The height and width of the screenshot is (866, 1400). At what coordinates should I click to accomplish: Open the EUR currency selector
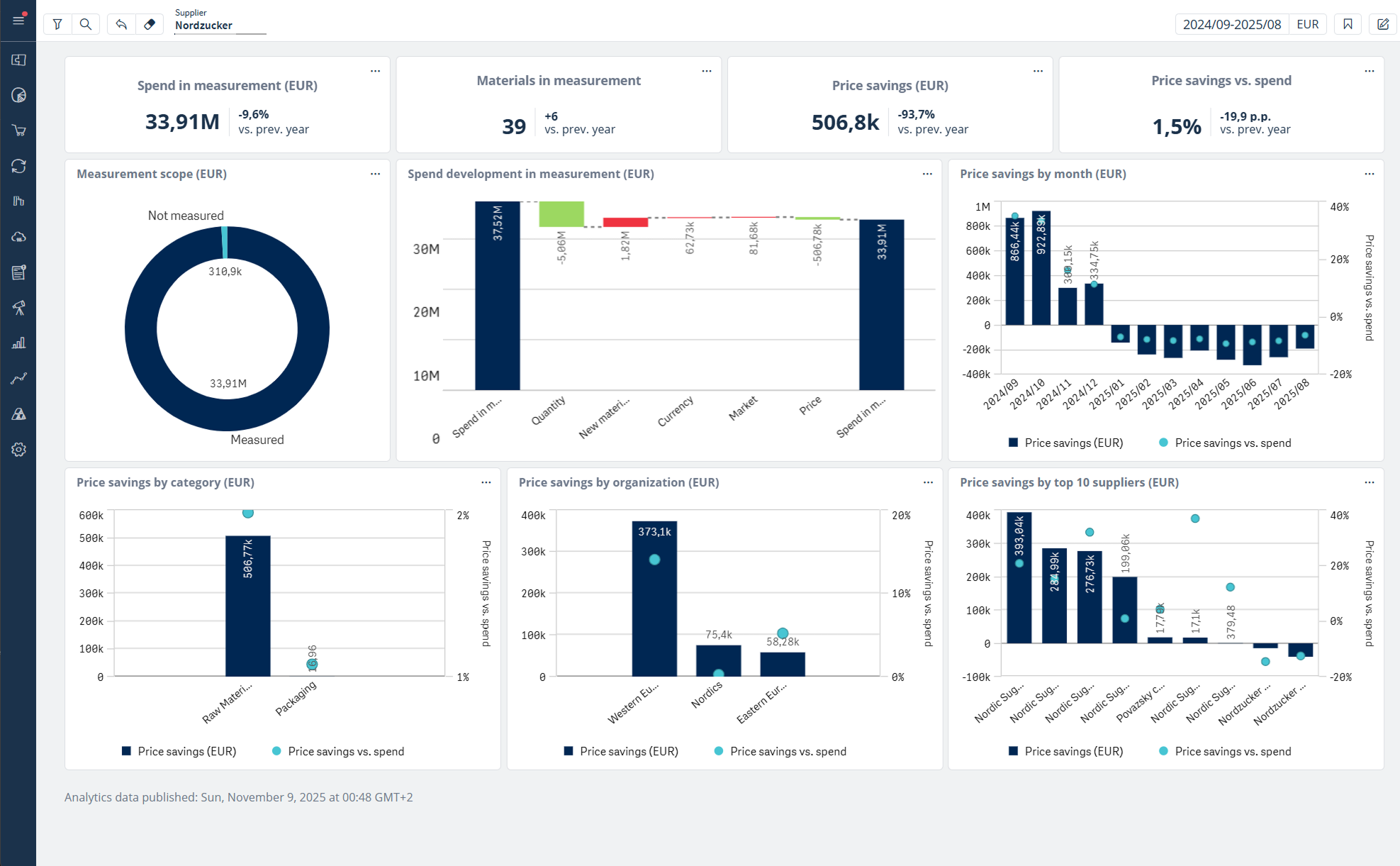pos(1307,24)
